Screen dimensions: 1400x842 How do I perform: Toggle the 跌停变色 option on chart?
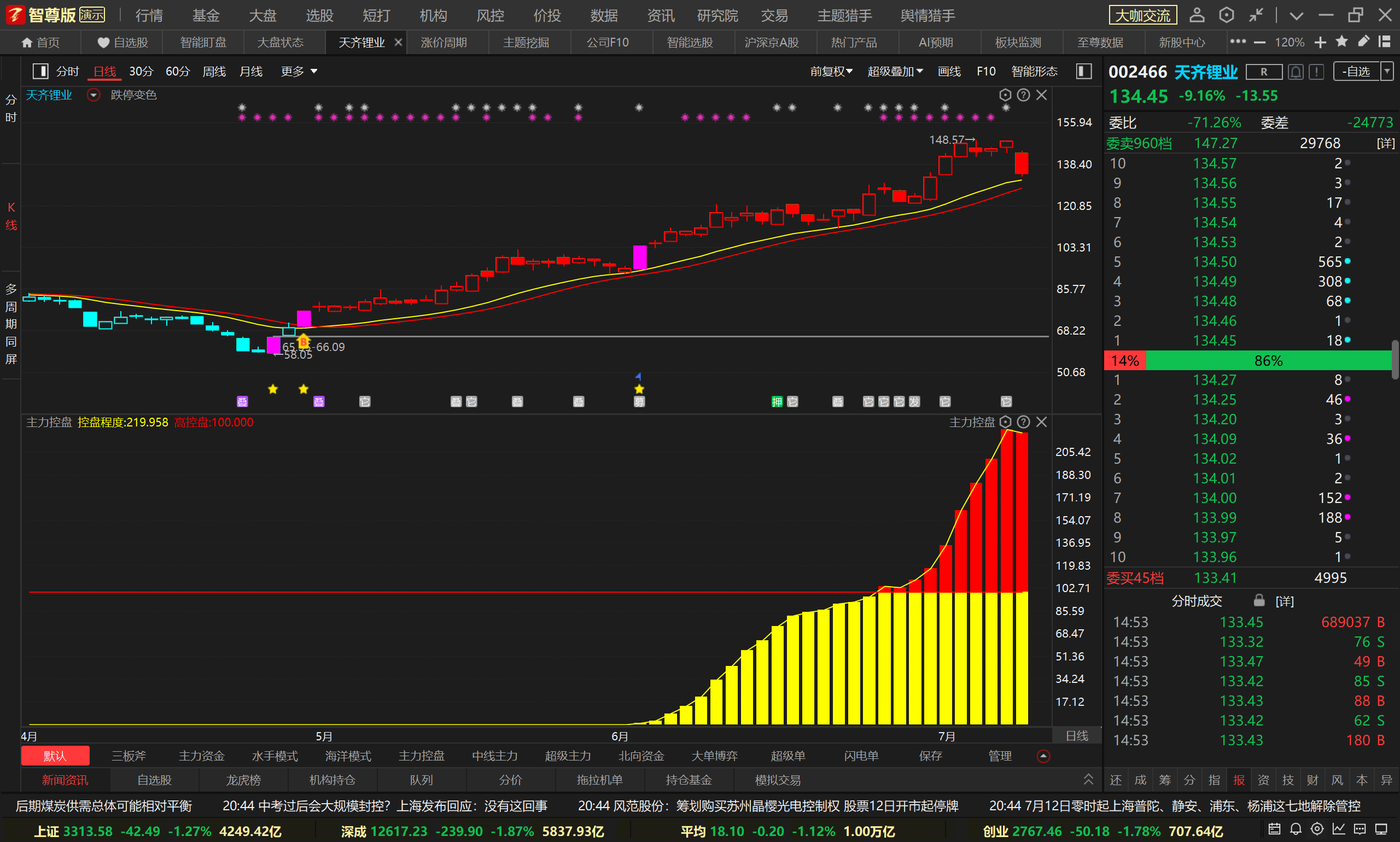click(x=133, y=95)
